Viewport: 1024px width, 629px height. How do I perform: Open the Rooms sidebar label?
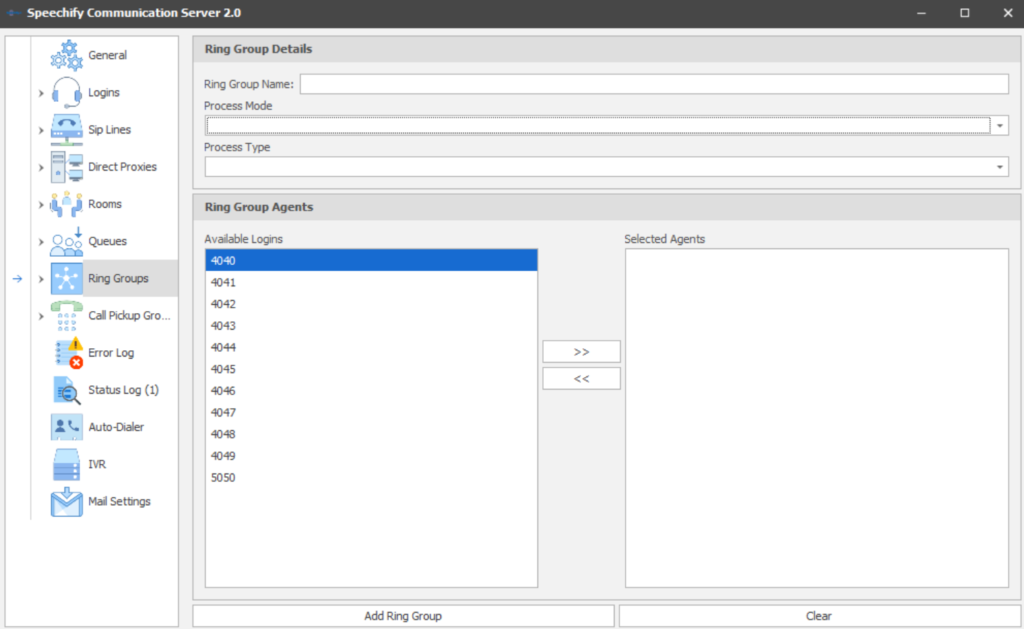tap(105, 204)
